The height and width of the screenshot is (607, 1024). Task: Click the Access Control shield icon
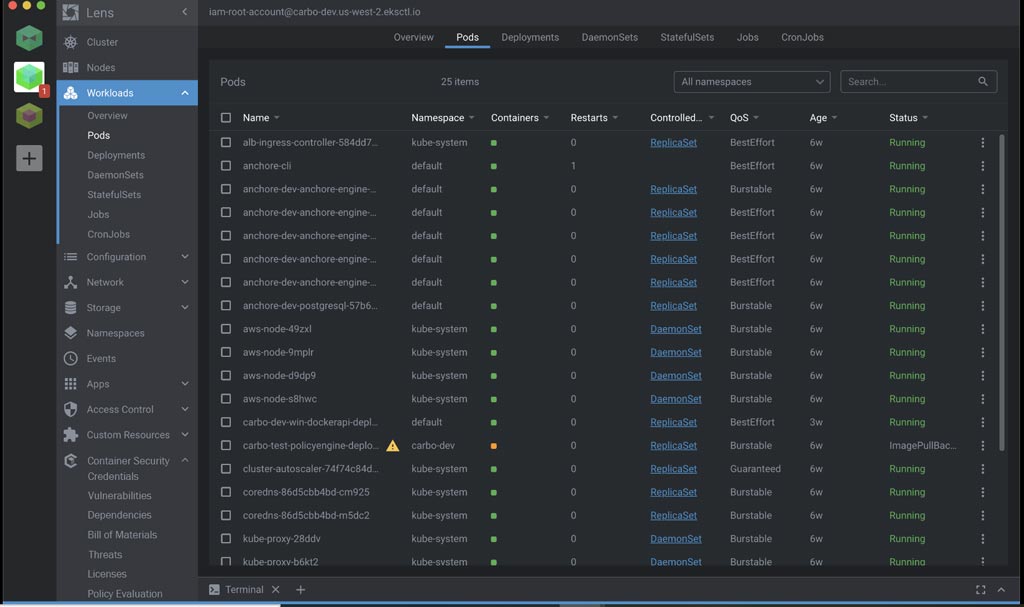71,410
